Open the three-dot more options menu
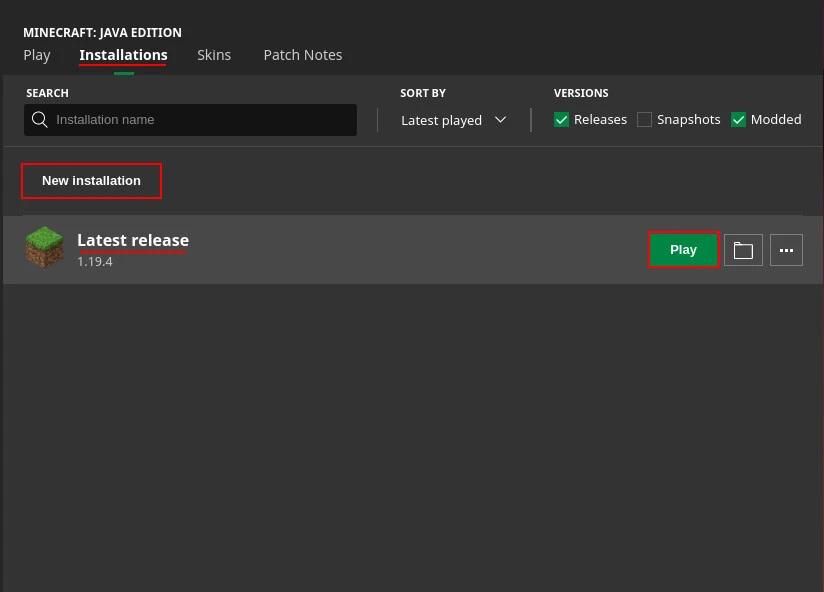 (x=786, y=250)
